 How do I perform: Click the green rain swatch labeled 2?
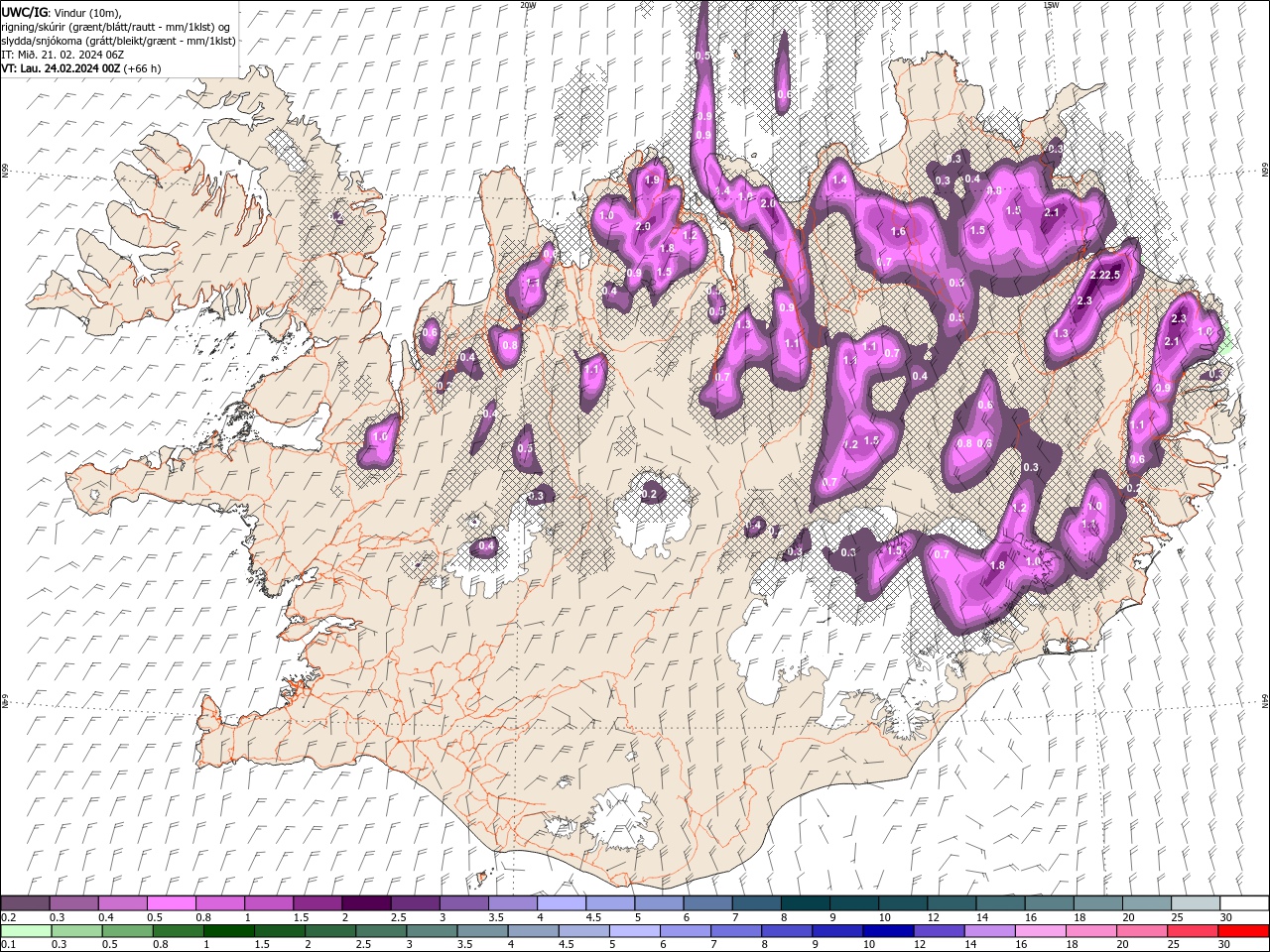tap(329, 931)
